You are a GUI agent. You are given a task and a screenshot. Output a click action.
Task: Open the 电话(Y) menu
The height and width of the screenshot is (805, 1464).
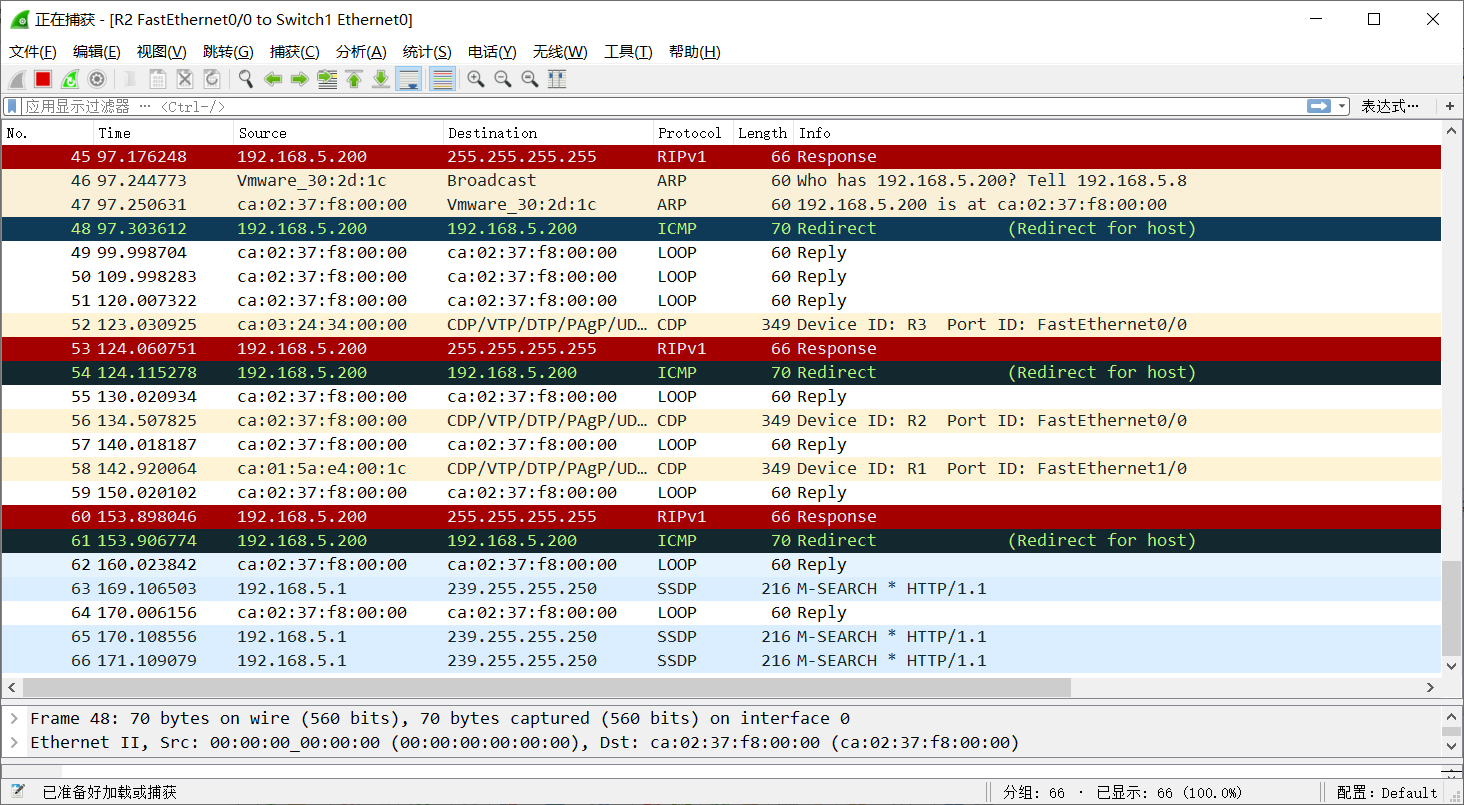point(492,52)
